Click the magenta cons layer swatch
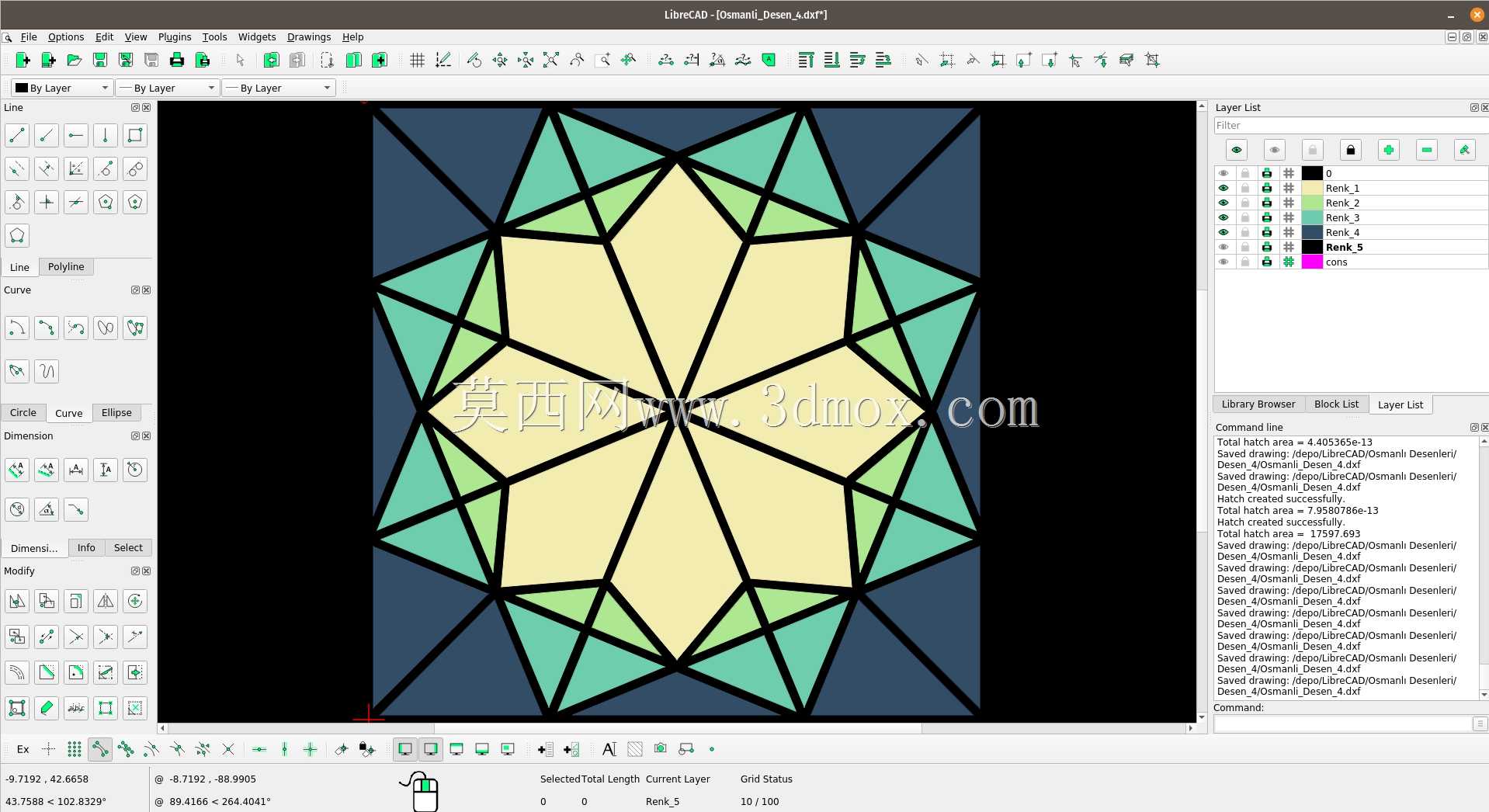Viewport: 1489px width, 812px height. click(x=1312, y=262)
